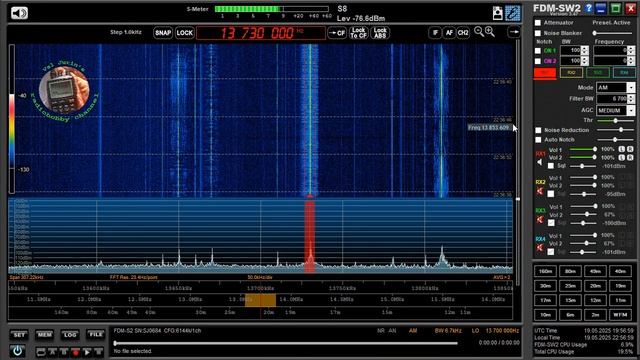Zoom in the spectrum with magnifier plus

[x=490, y=31]
